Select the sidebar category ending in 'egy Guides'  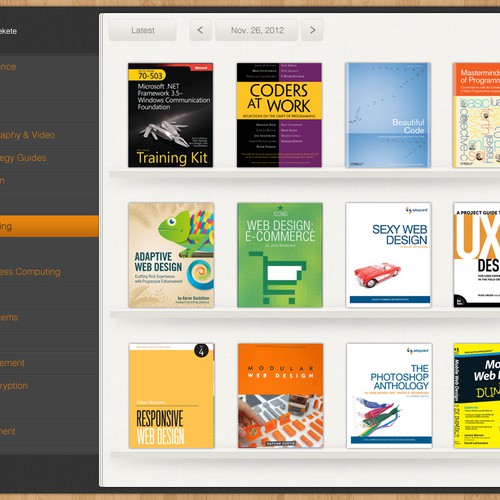coord(49,158)
